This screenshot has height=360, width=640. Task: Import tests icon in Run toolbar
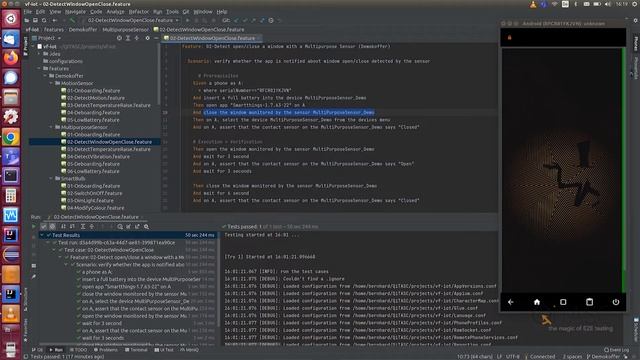pyautogui.click(x=129, y=227)
